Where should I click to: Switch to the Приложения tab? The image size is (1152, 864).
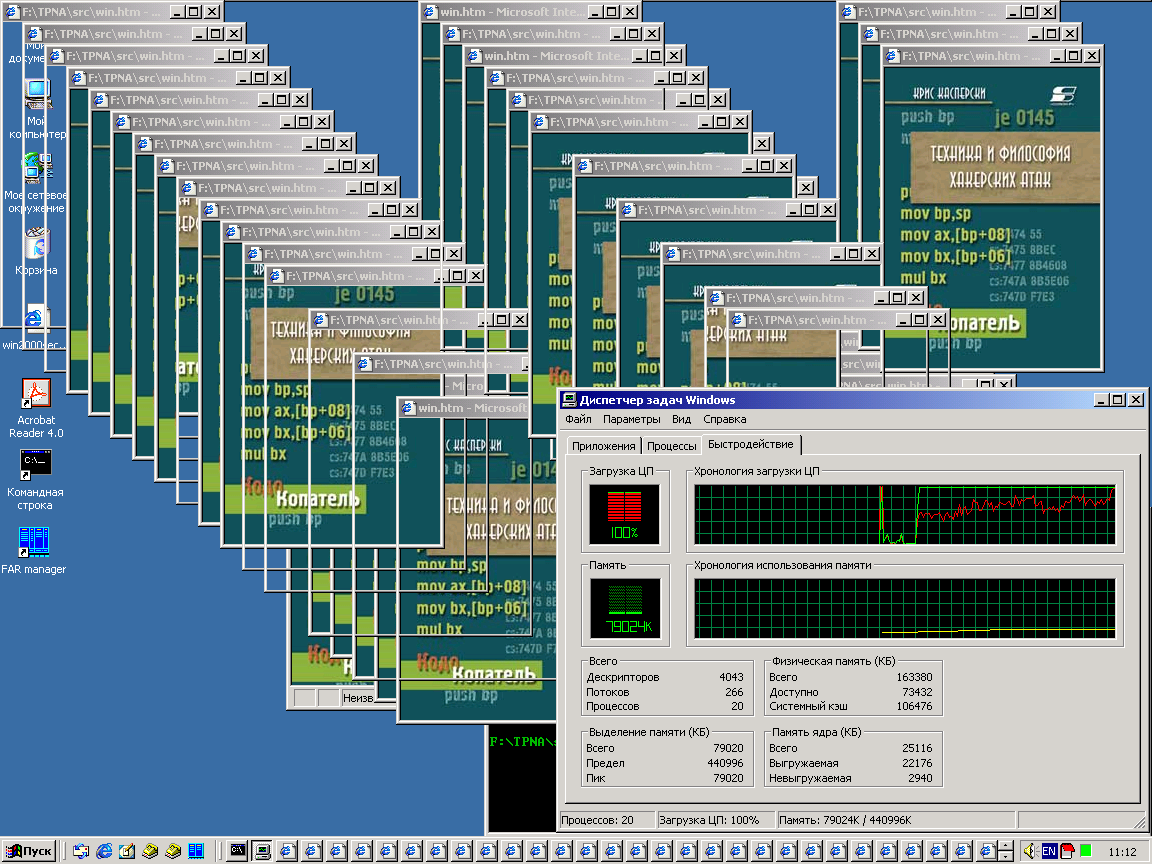604,446
